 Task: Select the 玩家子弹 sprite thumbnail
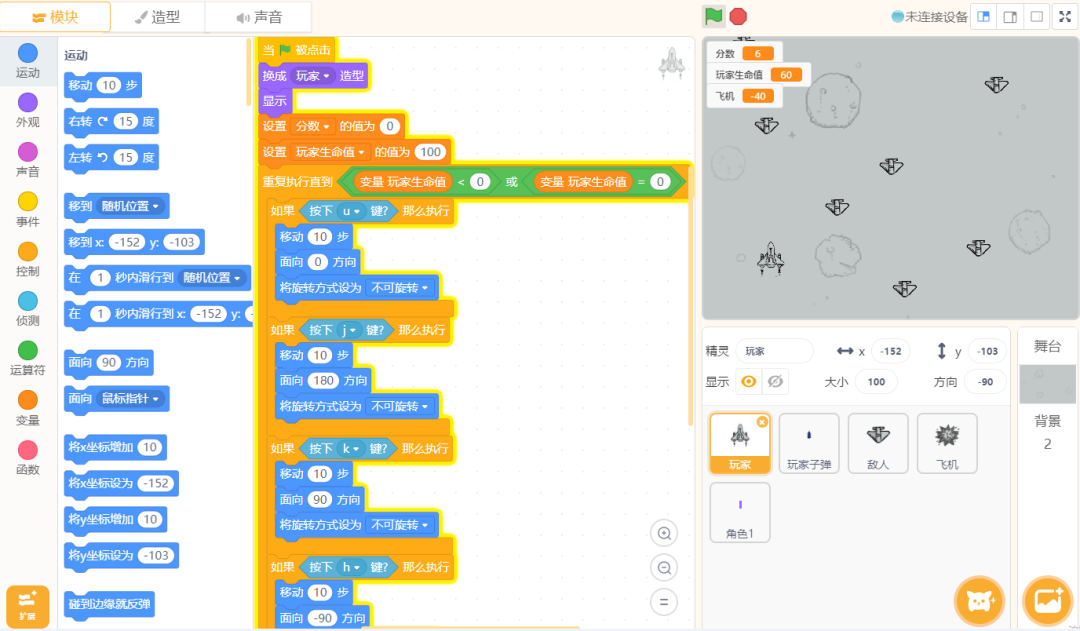[x=809, y=444]
